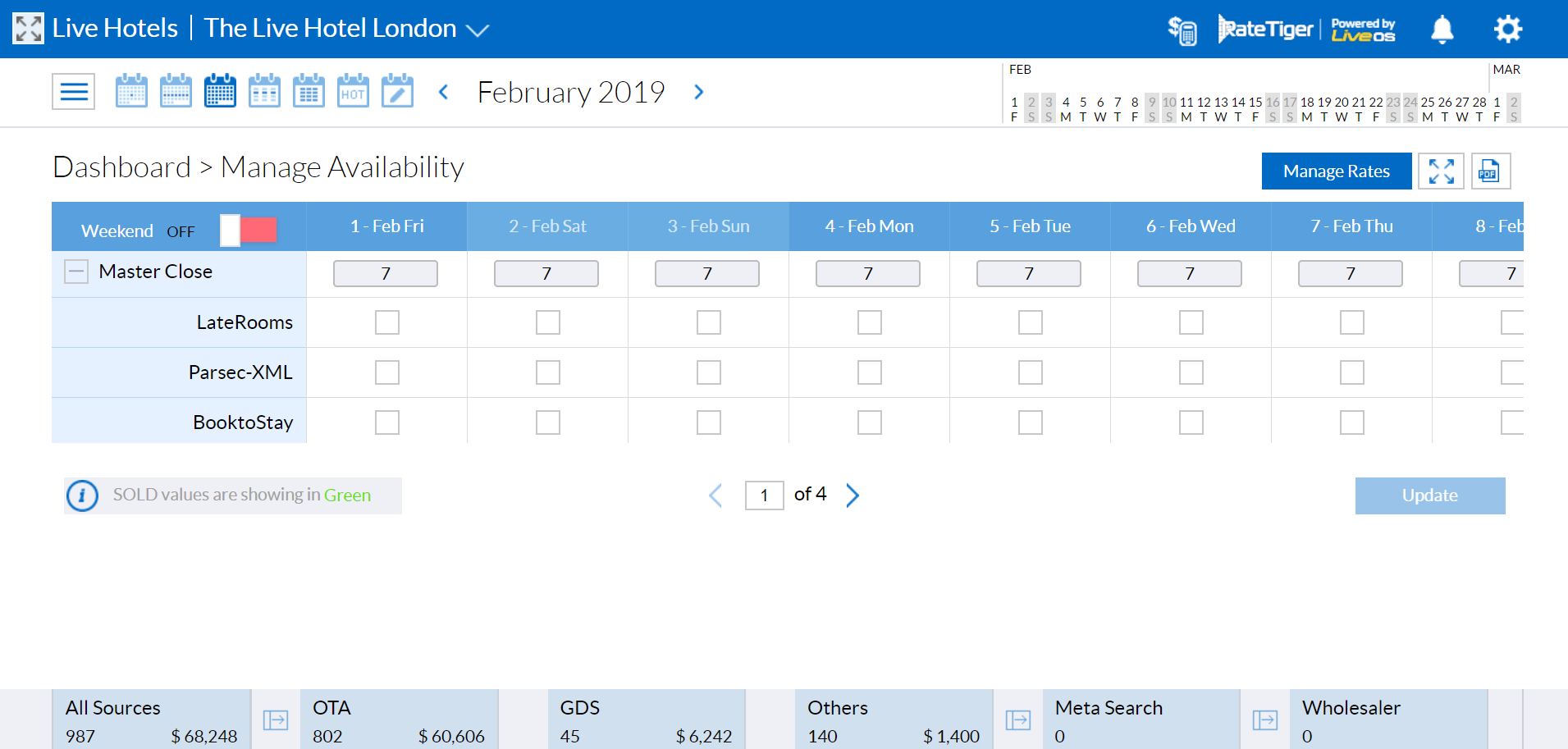
Task: Open the notifications bell
Action: [1442, 30]
